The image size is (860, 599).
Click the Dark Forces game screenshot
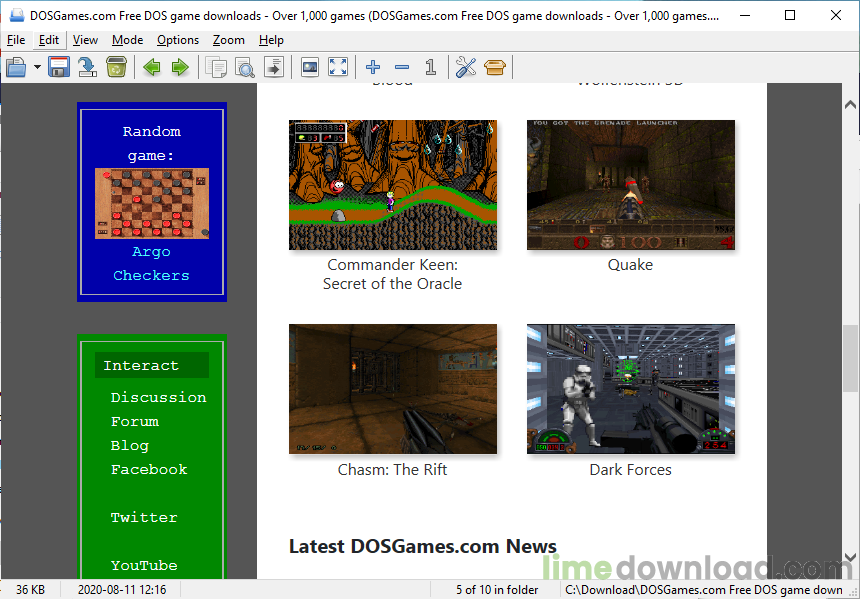[x=631, y=389]
